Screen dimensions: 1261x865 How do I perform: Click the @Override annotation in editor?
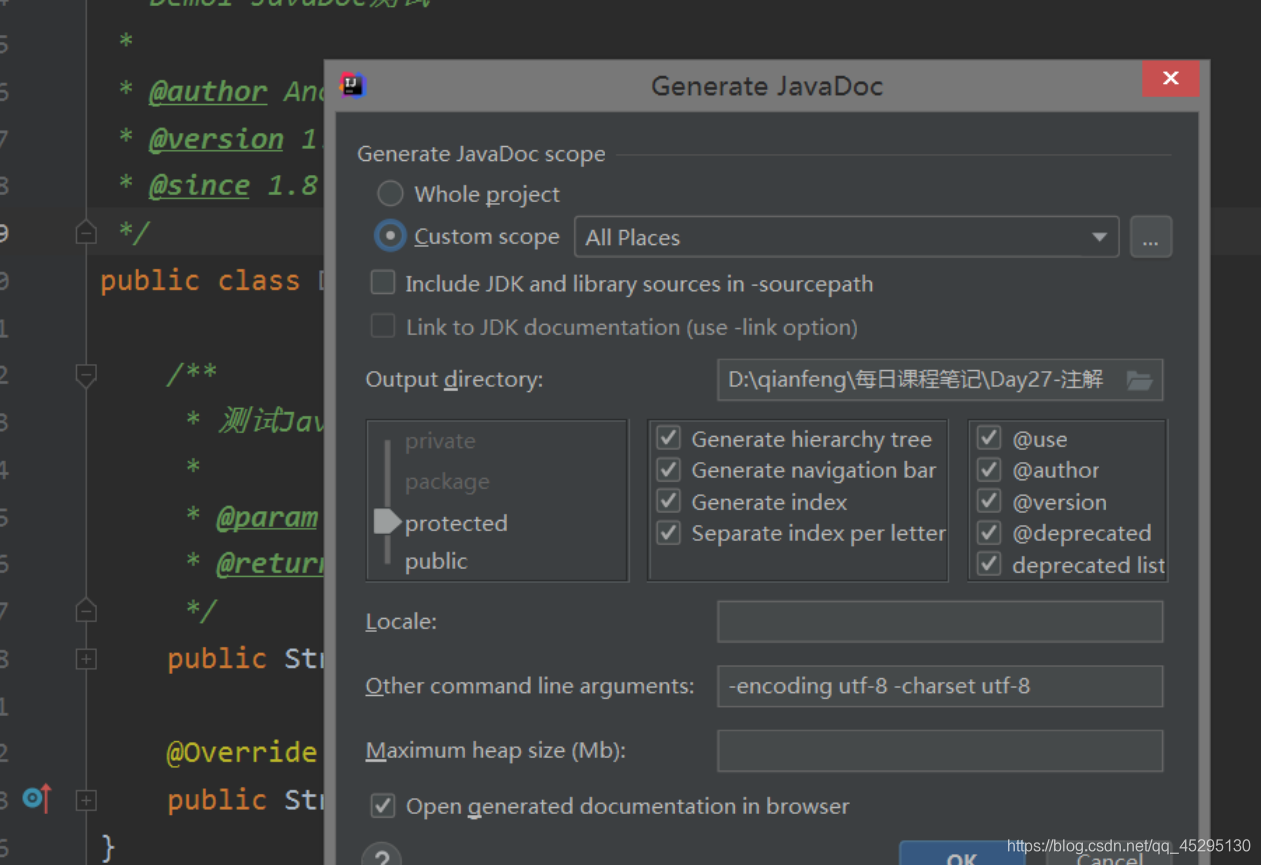coord(242,752)
